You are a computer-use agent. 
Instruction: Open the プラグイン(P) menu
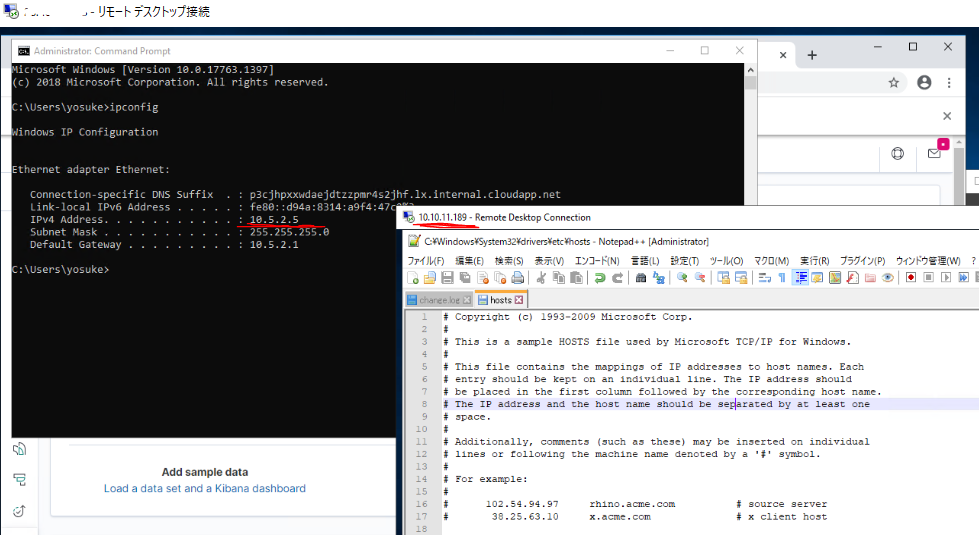click(x=862, y=261)
